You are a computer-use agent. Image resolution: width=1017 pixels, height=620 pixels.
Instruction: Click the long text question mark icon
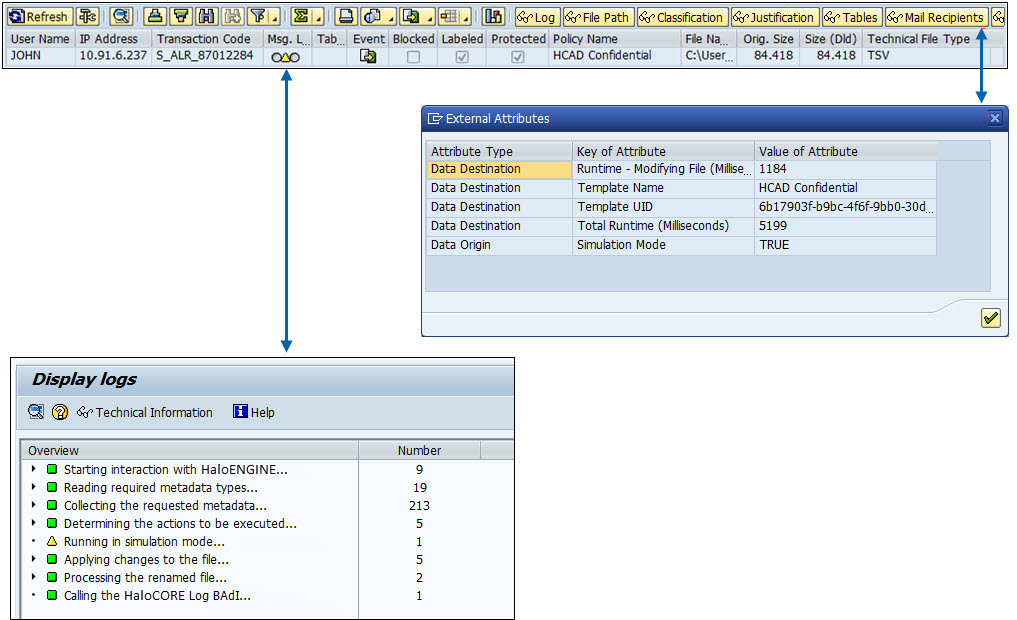point(60,412)
